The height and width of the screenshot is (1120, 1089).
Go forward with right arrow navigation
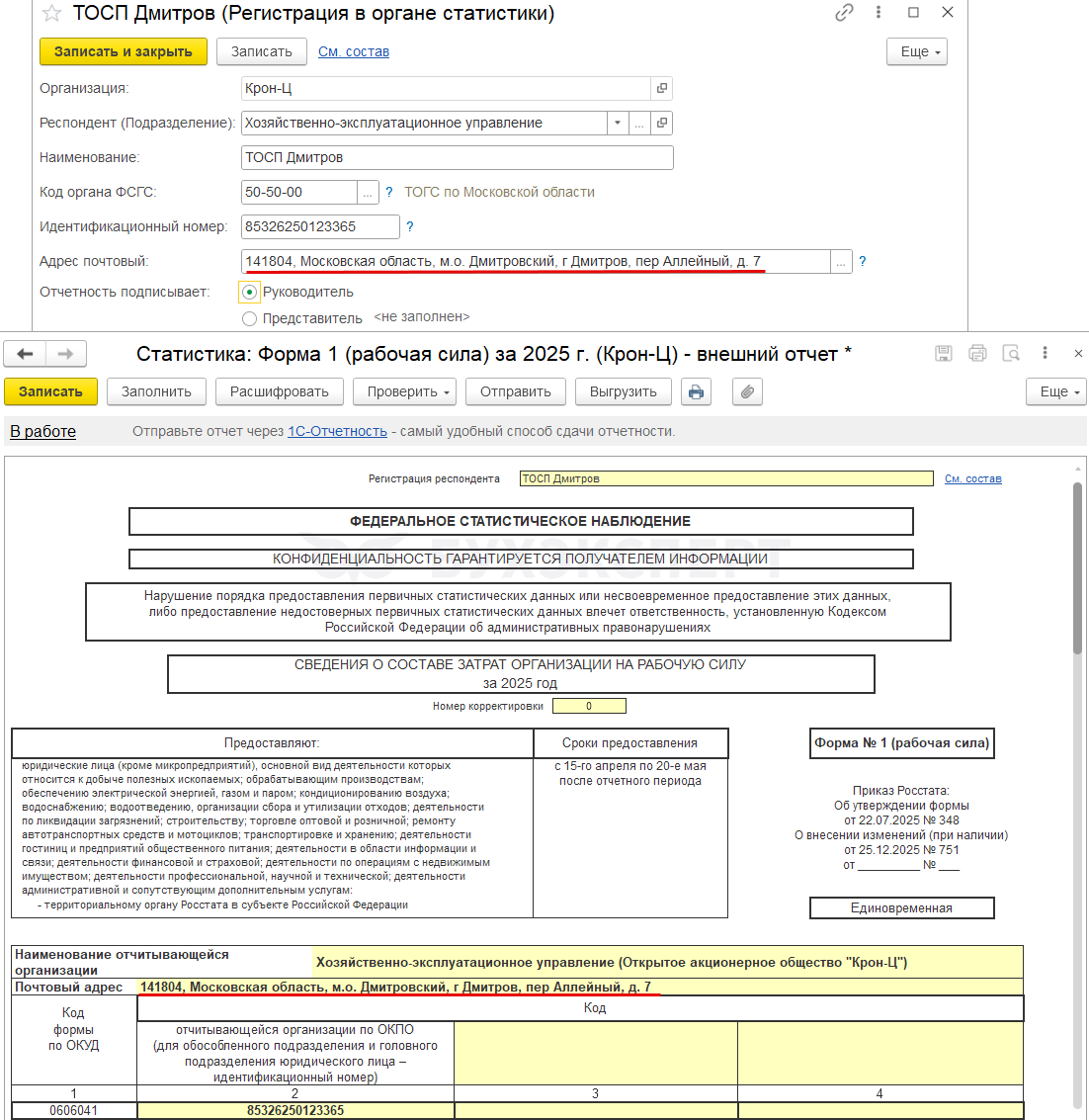(65, 354)
